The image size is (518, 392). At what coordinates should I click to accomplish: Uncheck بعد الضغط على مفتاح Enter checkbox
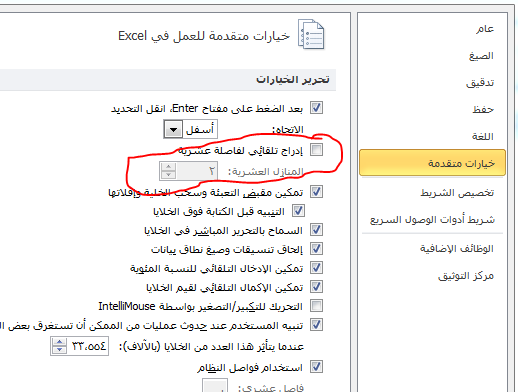click(316, 108)
